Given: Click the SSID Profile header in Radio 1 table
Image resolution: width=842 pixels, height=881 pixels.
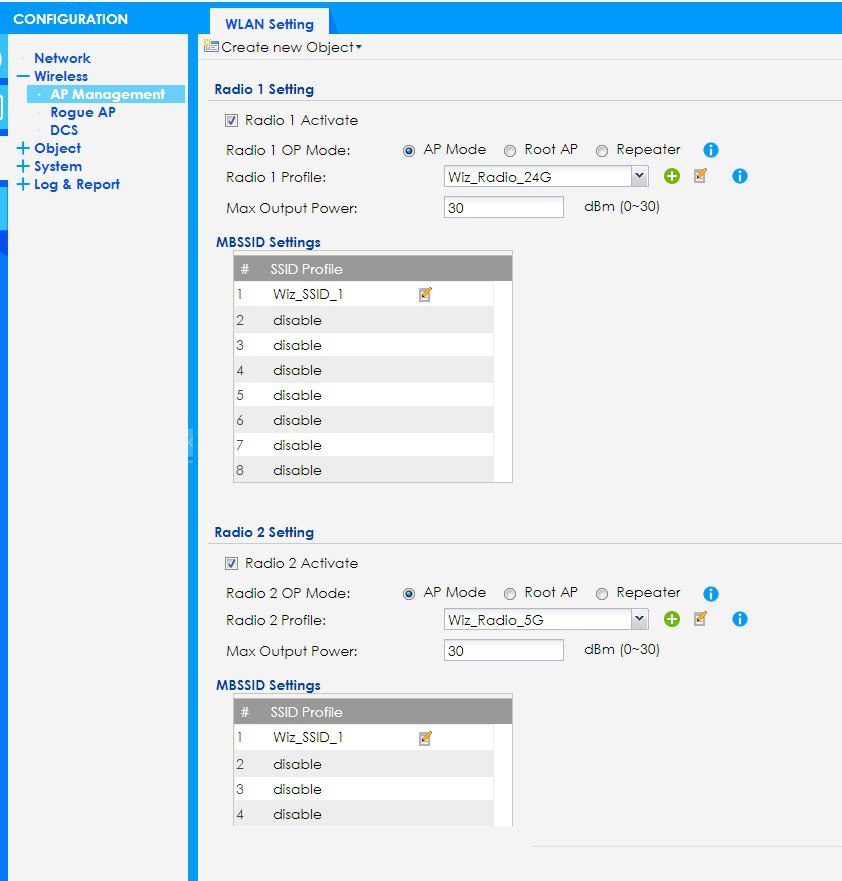Looking at the screenshot, I should click(306, 269).
